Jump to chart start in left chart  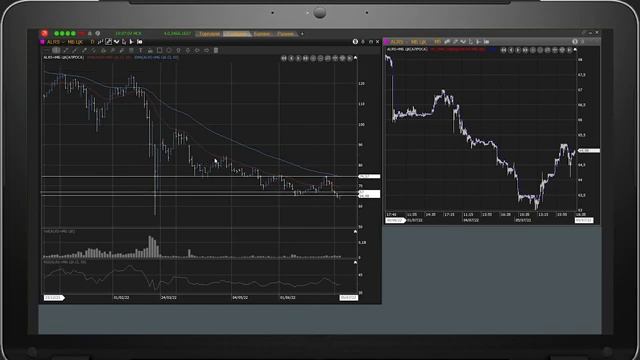pos(284,58)
